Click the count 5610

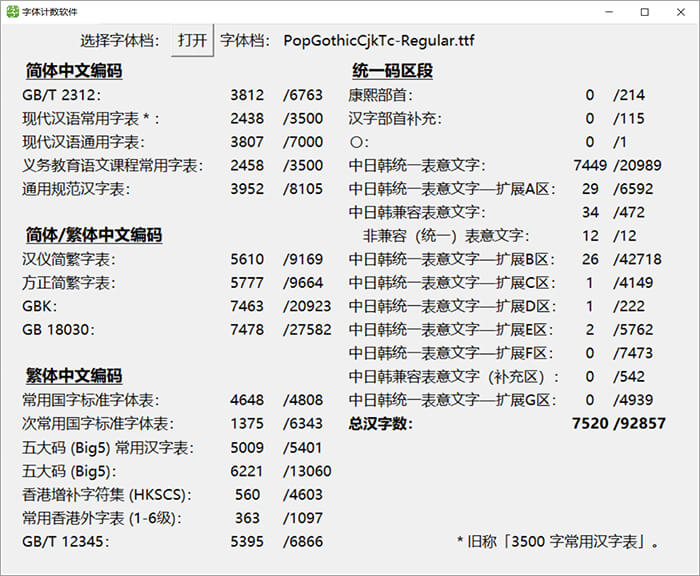[x=247, y=259]
